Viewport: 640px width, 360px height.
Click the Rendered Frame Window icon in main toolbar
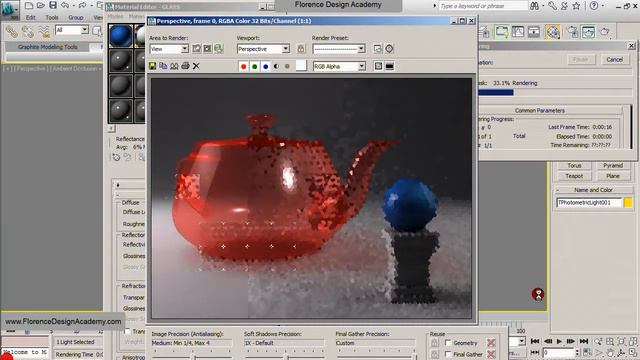pyautogui.click(x=588, y=31)
